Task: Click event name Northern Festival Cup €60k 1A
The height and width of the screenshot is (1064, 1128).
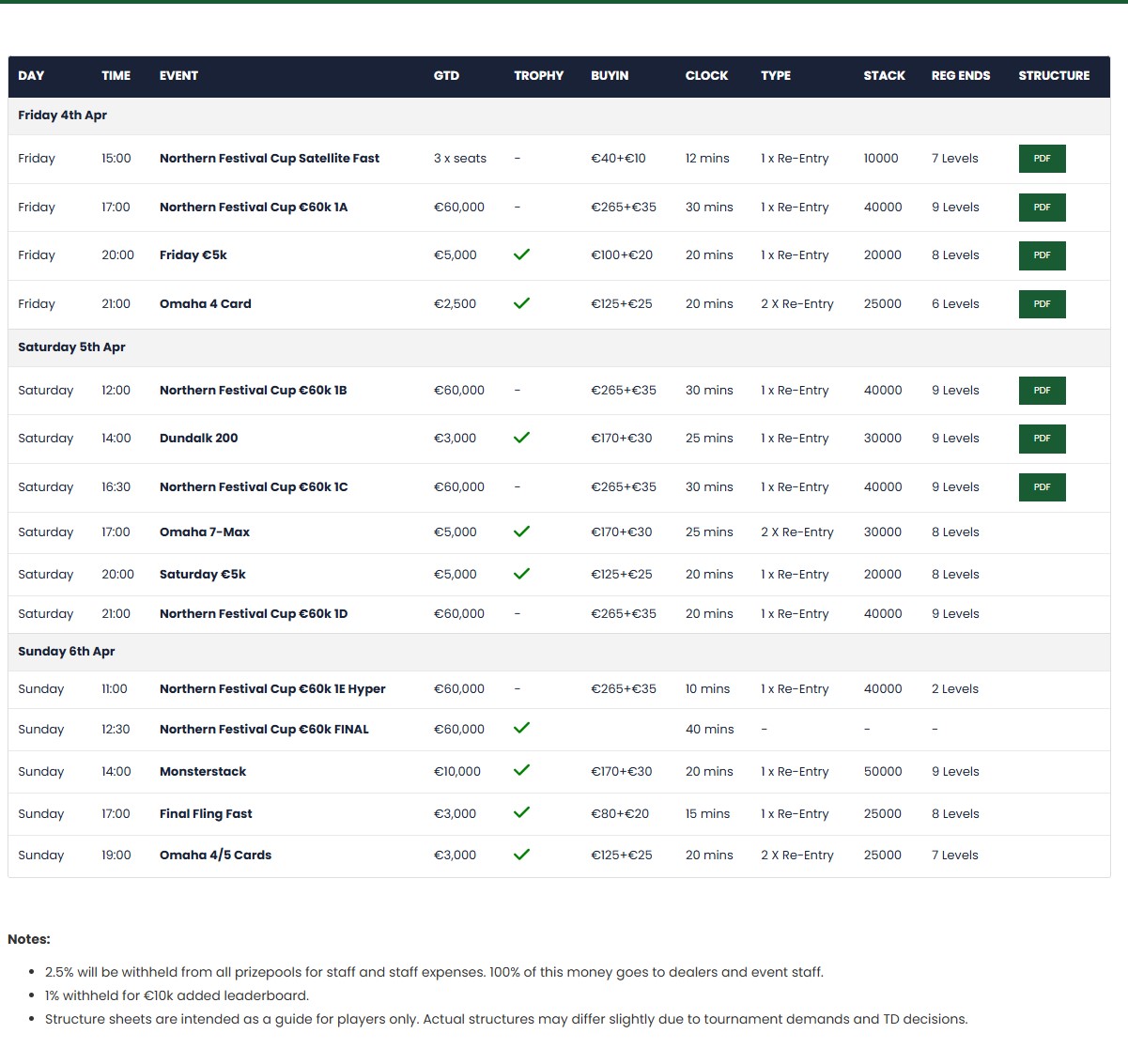Action: pos(254,208)
